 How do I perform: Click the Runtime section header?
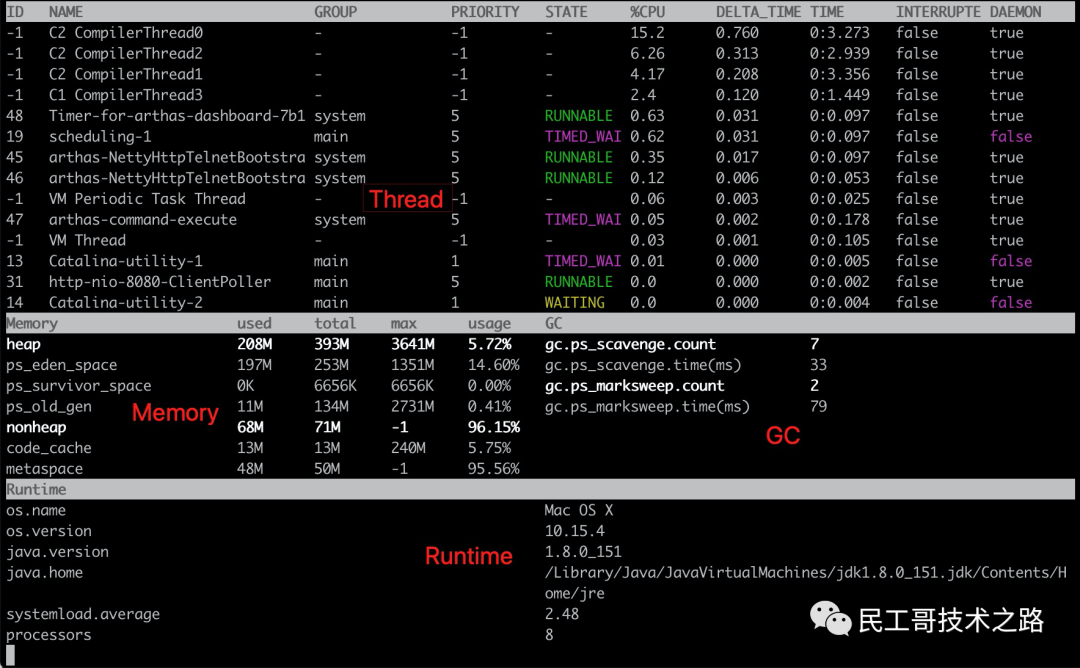(37, 490)
